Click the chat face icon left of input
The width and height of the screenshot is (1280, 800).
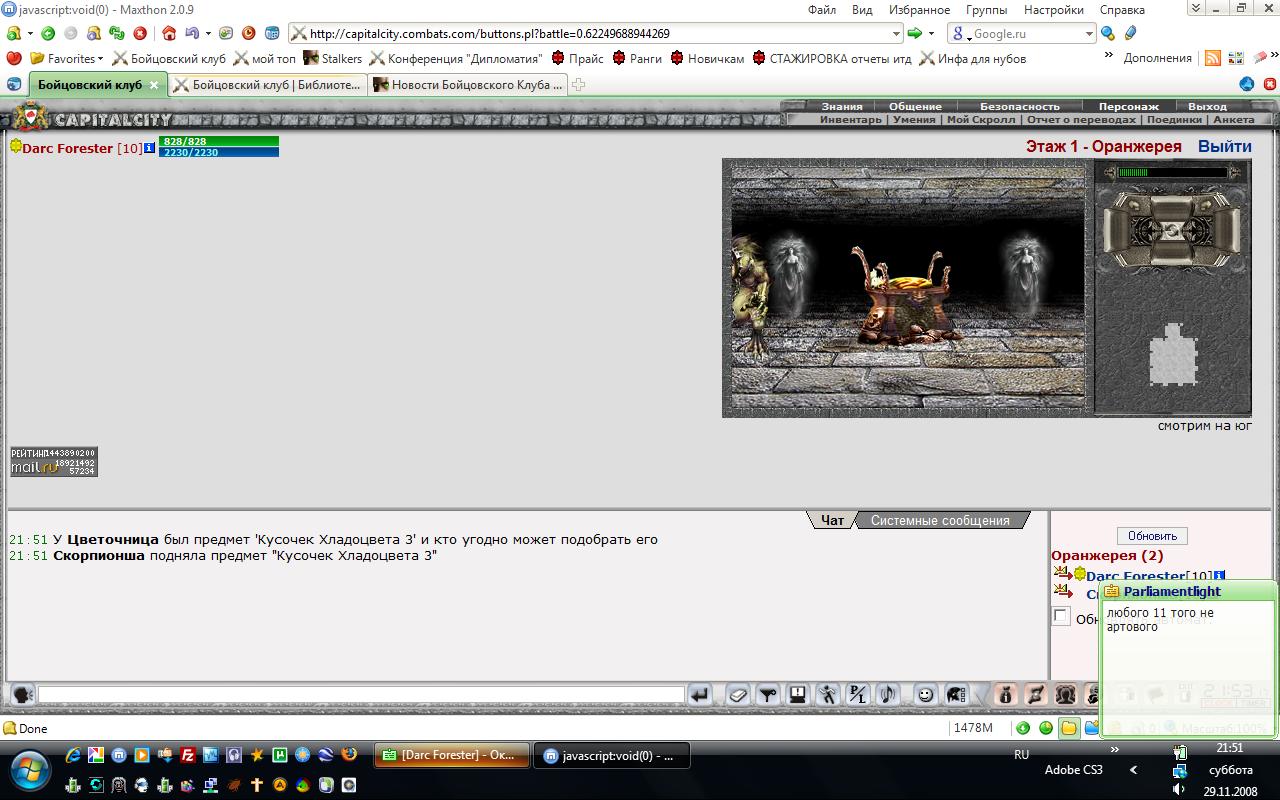pos(22,694)
